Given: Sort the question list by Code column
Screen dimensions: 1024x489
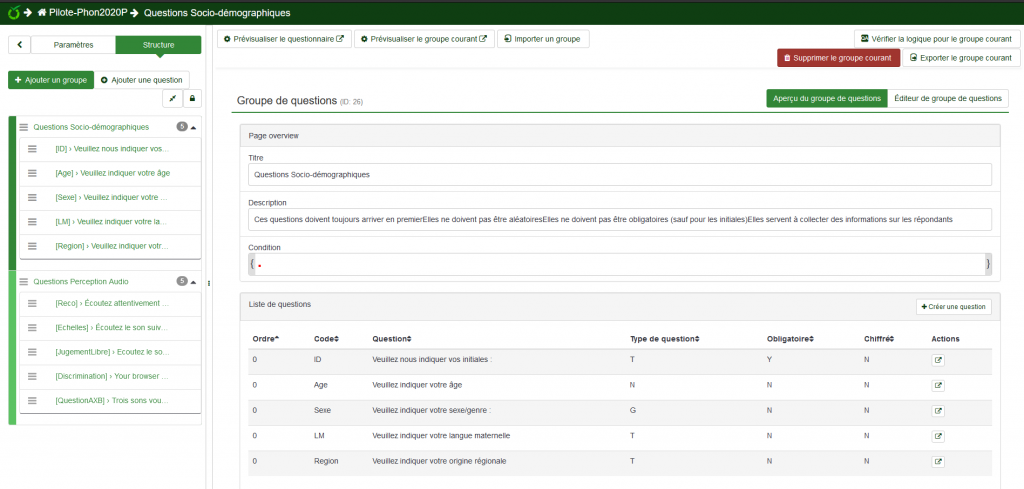Looking at the screenshot, I should (327, 338).
